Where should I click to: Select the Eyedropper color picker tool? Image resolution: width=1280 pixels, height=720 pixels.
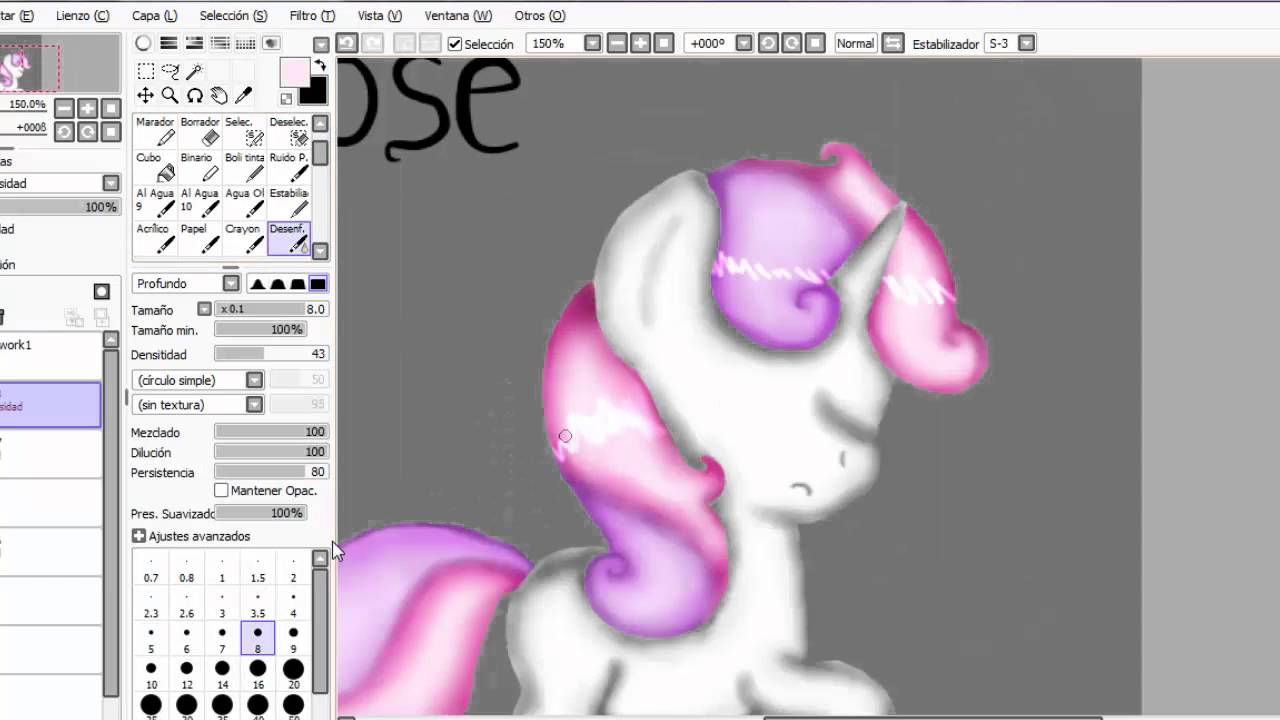click(243, 95)
